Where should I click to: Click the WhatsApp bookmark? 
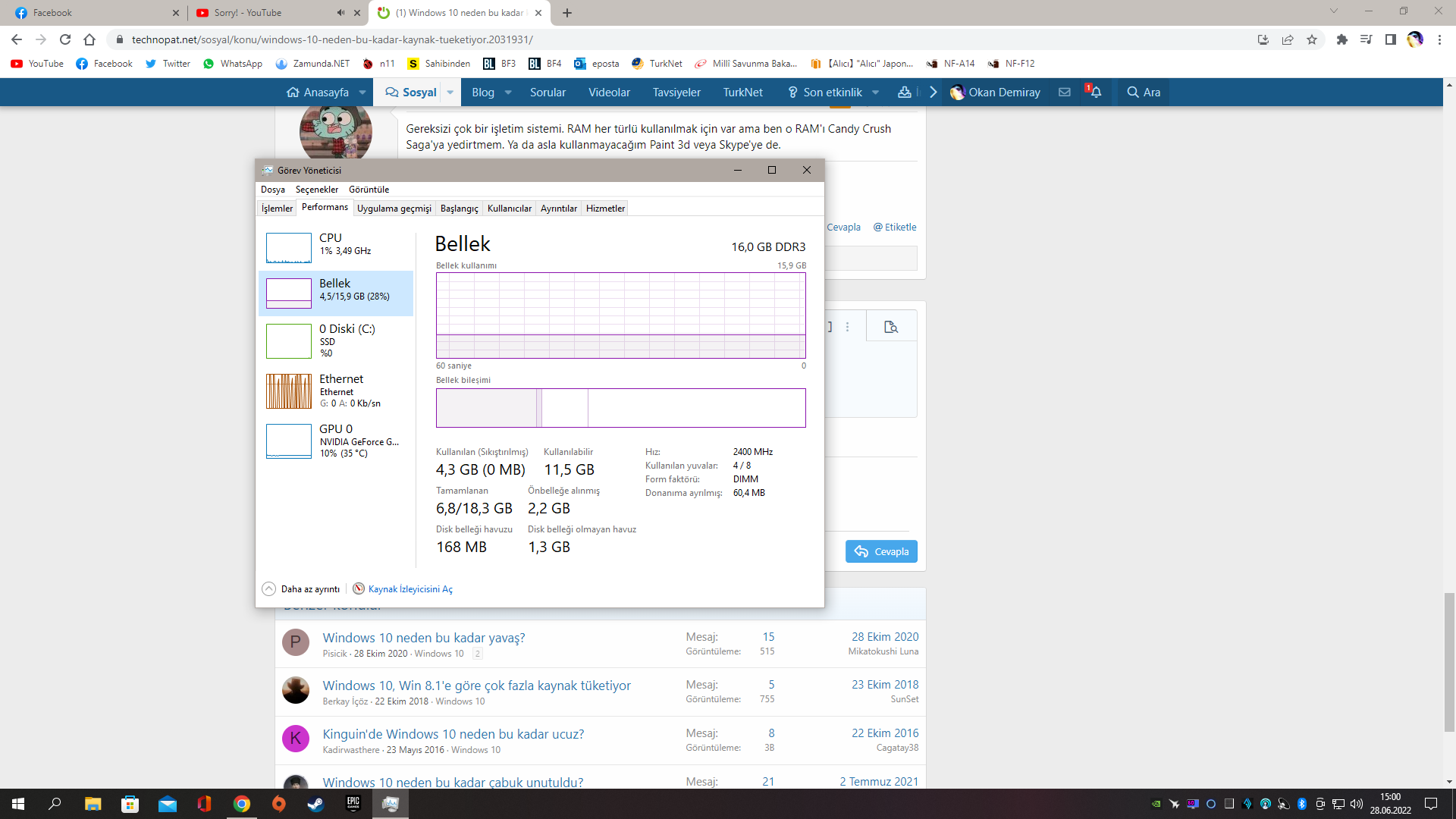click(x=232, y=64)
